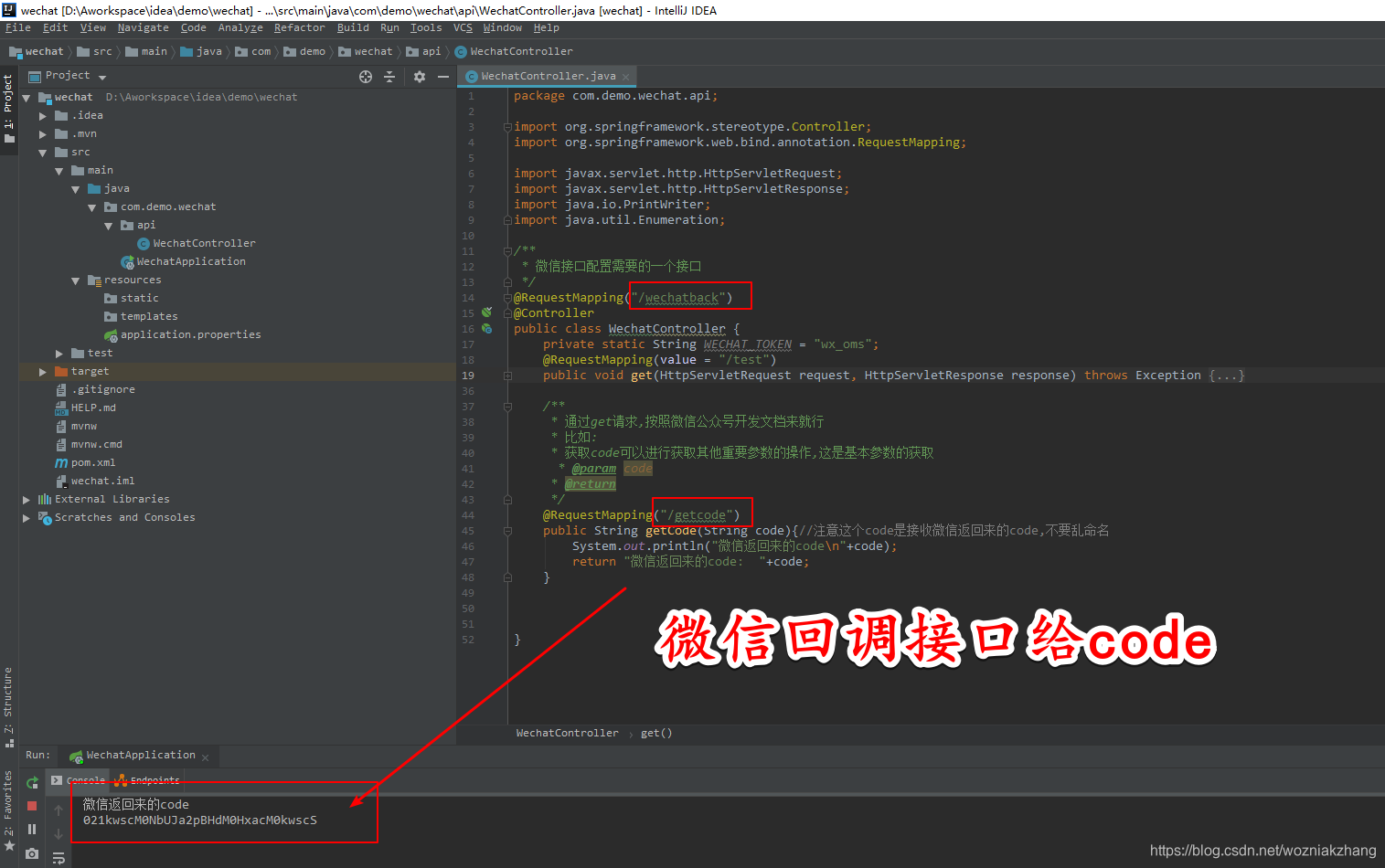Screen dimensions: 1385x868
Task: Switch to the Endpoints tab
Action: (147, 780)
